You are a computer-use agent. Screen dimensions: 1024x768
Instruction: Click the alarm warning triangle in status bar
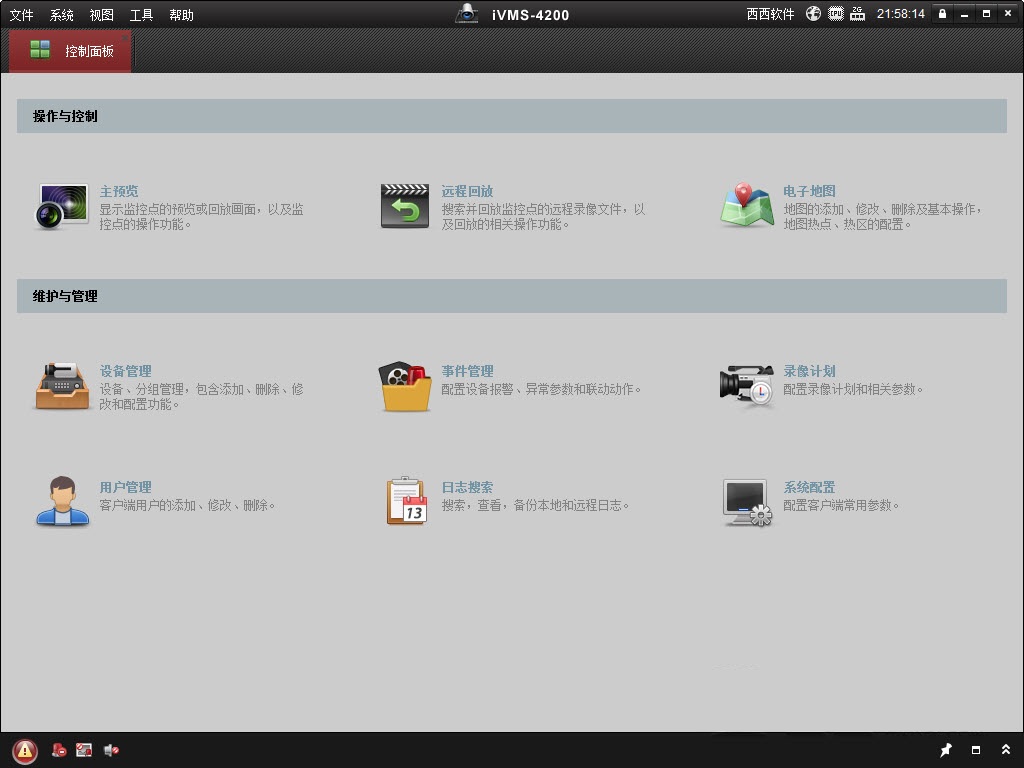[x=24, y=749]
